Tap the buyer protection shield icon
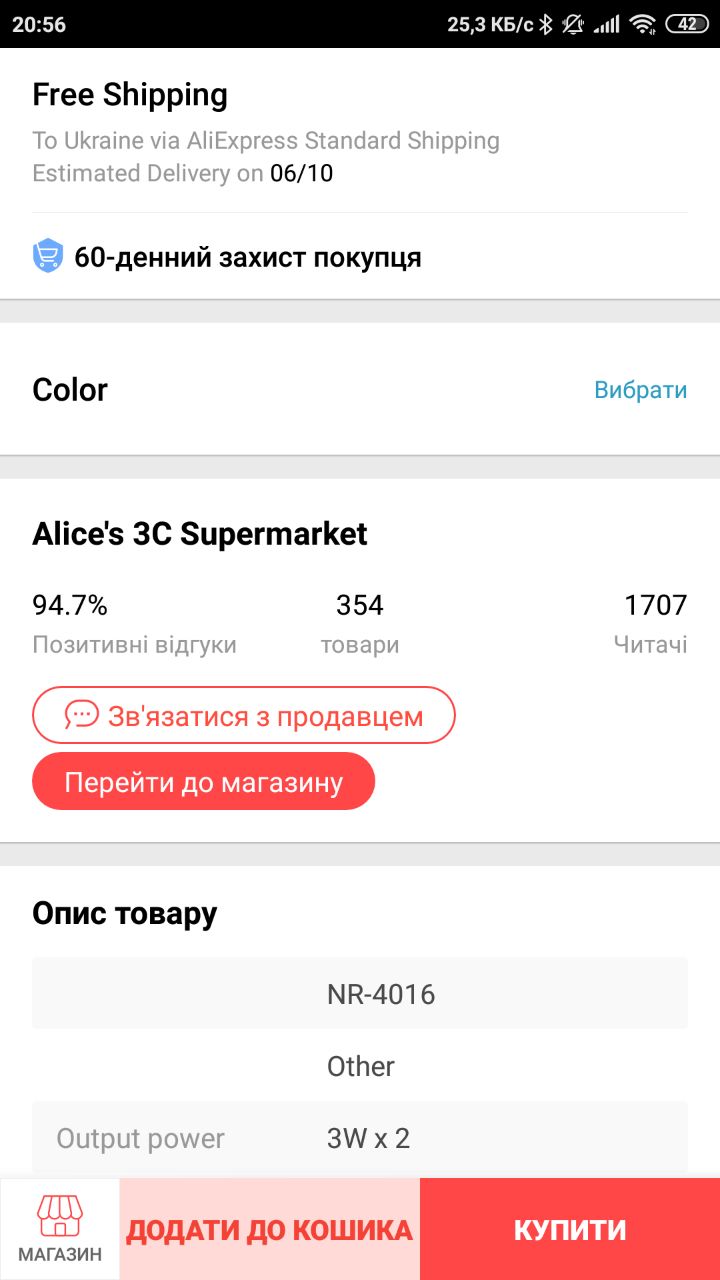This screenshot has width=720, height=1280. pyautogui.click(x=48, y=257)
